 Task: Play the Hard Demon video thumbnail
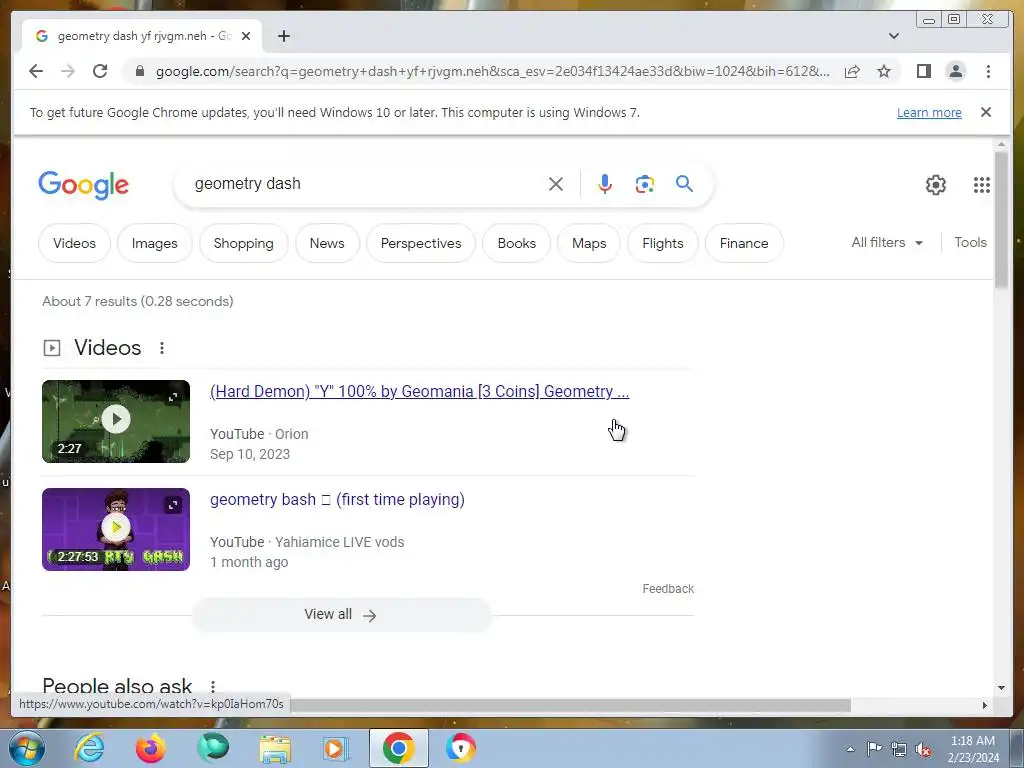click(116, 419)
